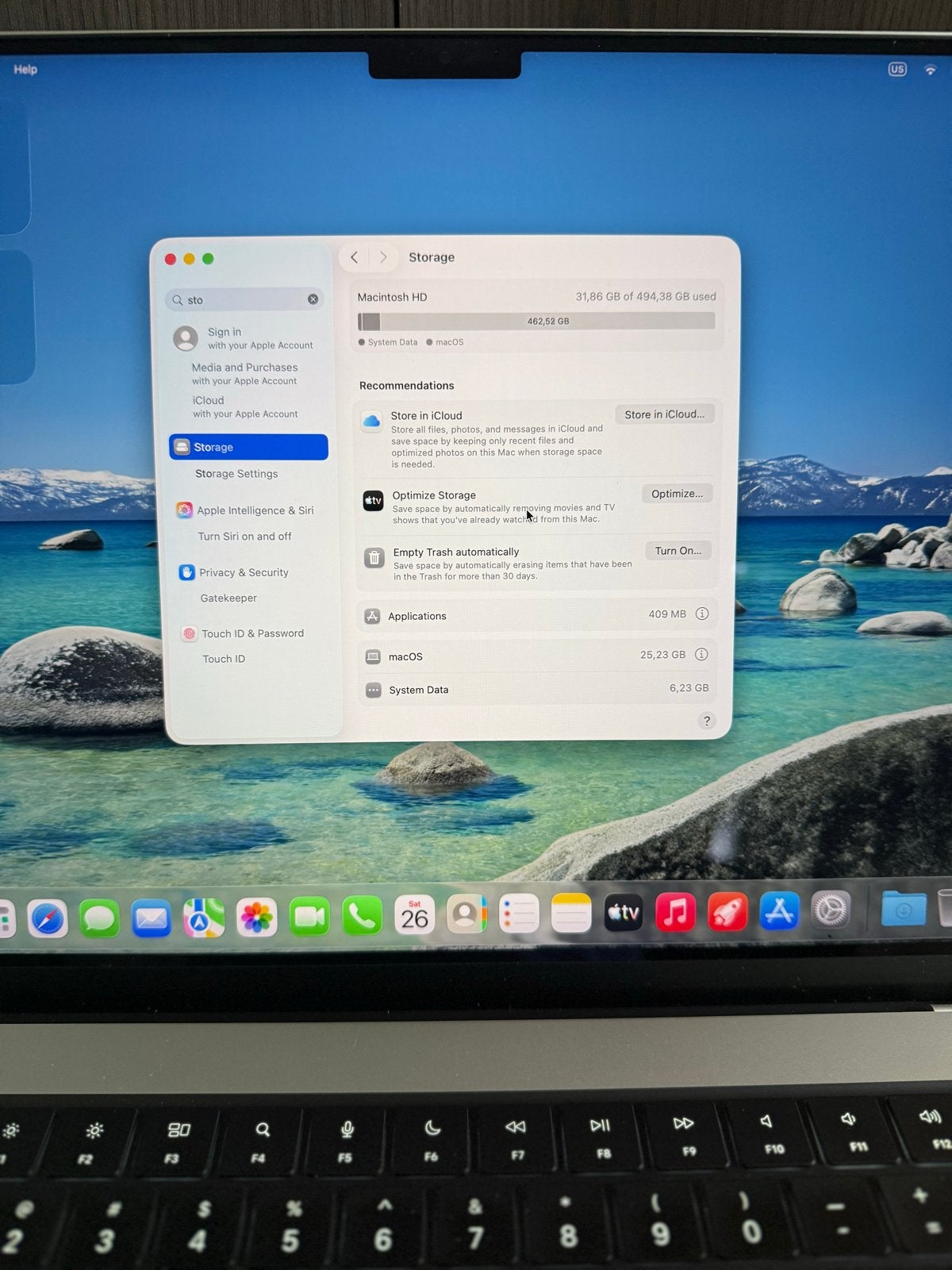Click the forward chevron in Storage header
952x1270 pixels.
pos(383,257)
